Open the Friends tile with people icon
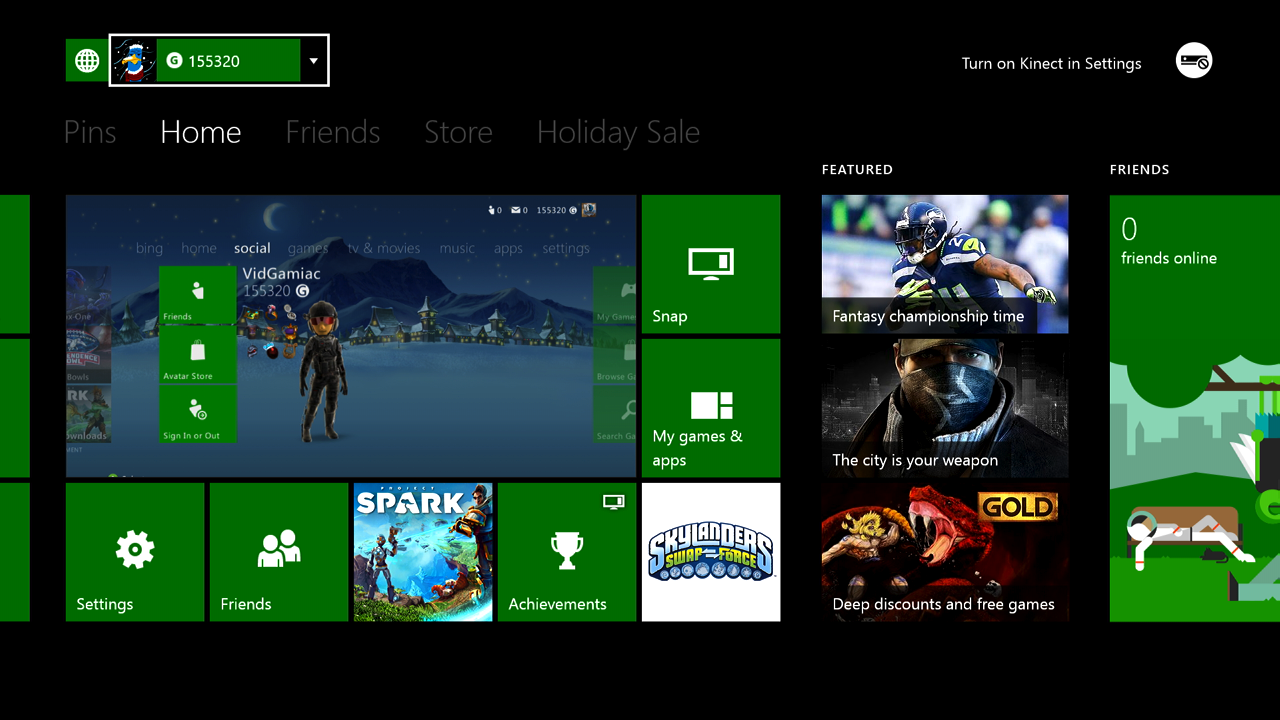 [279, 552]
